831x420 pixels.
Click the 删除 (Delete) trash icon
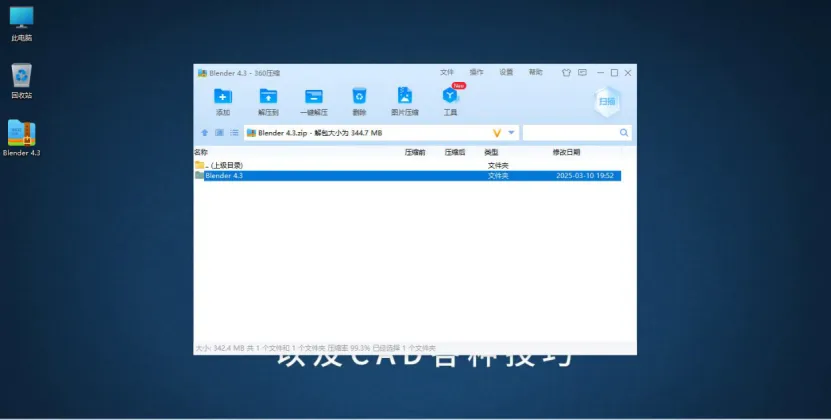[359, 96]
